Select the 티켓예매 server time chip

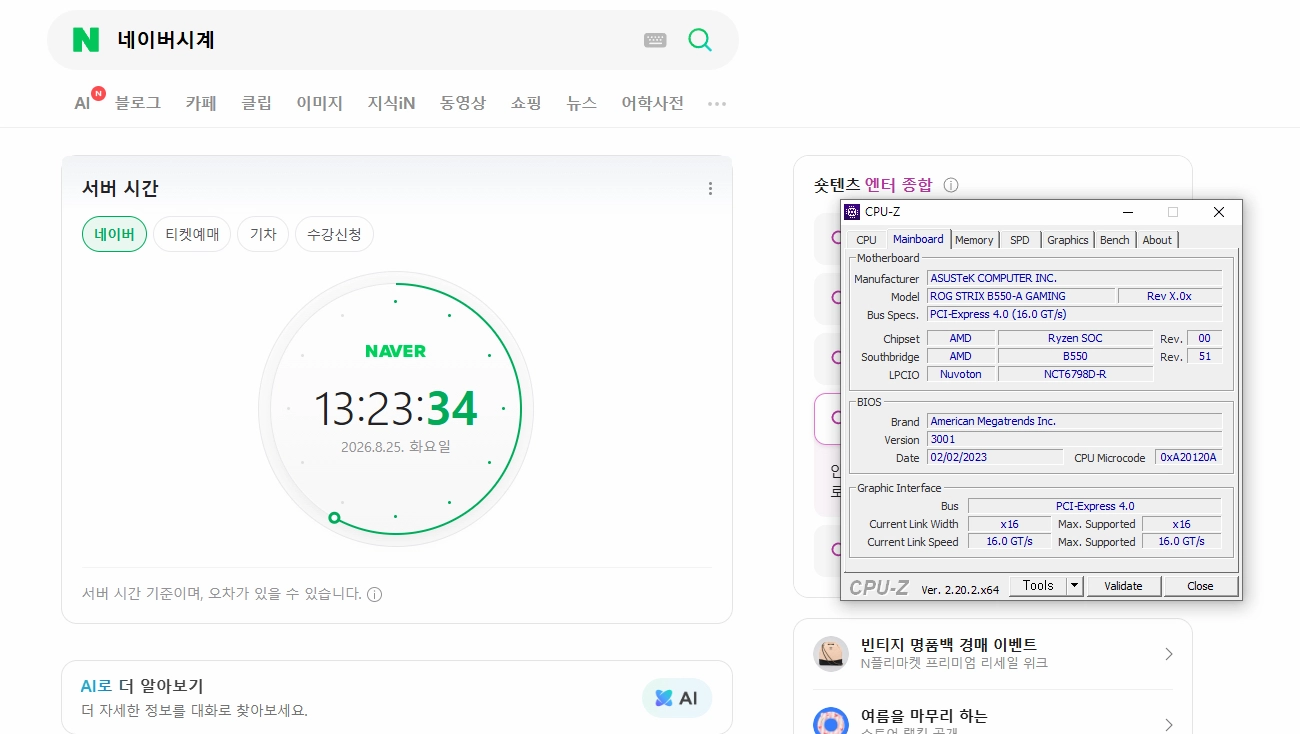(192, 234)
